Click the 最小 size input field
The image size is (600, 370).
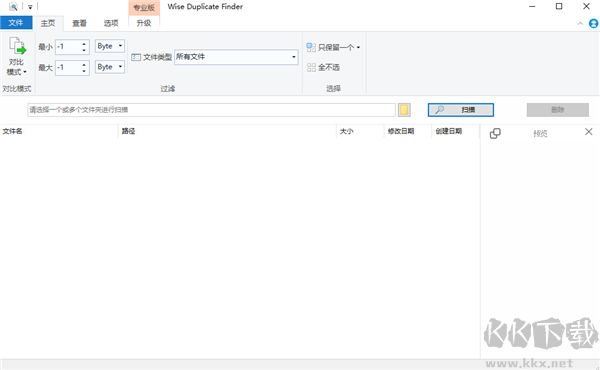[x=68, y=47]
